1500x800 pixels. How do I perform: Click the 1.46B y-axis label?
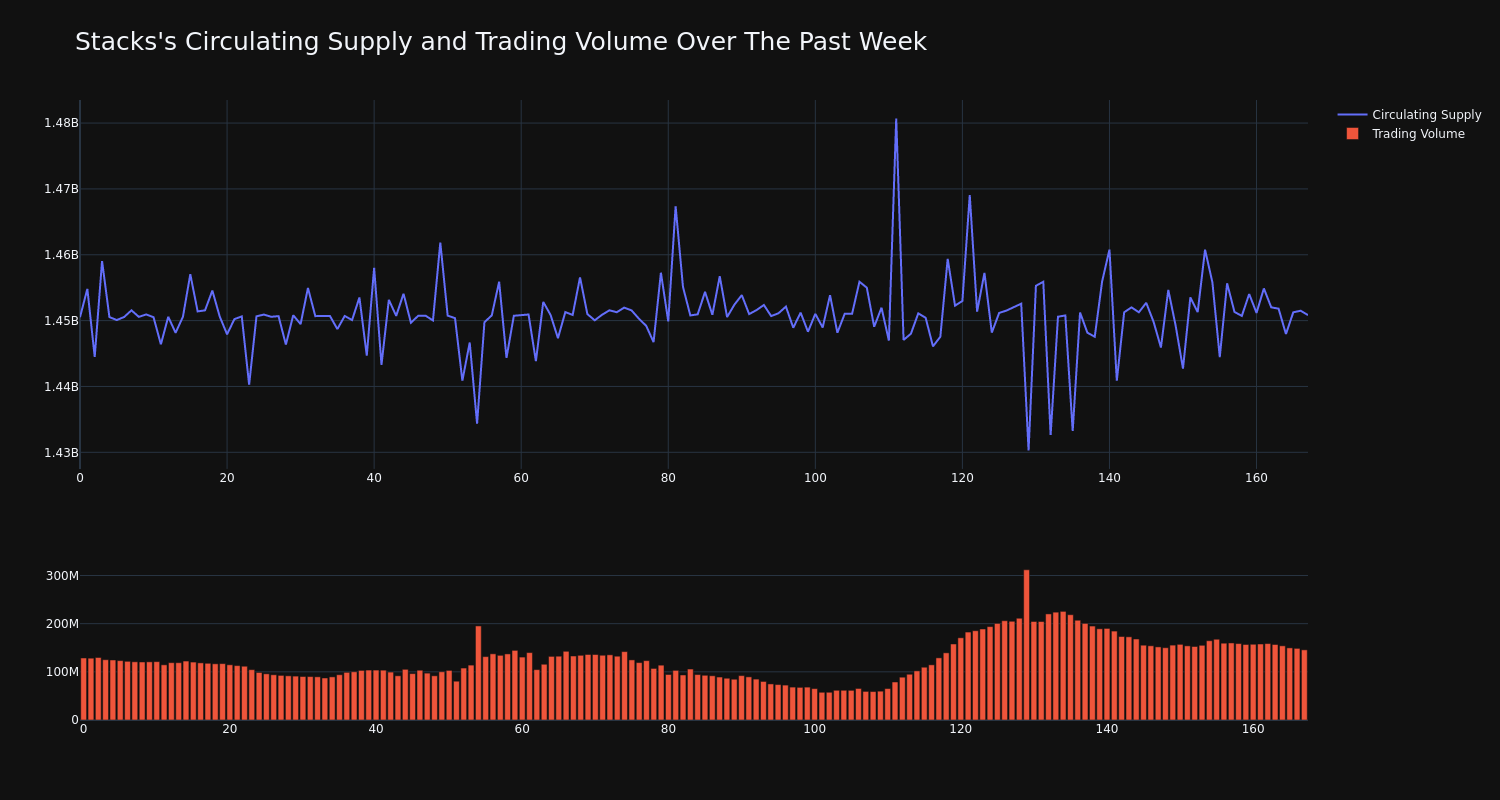pyautogui.click(x=61, y=255)
